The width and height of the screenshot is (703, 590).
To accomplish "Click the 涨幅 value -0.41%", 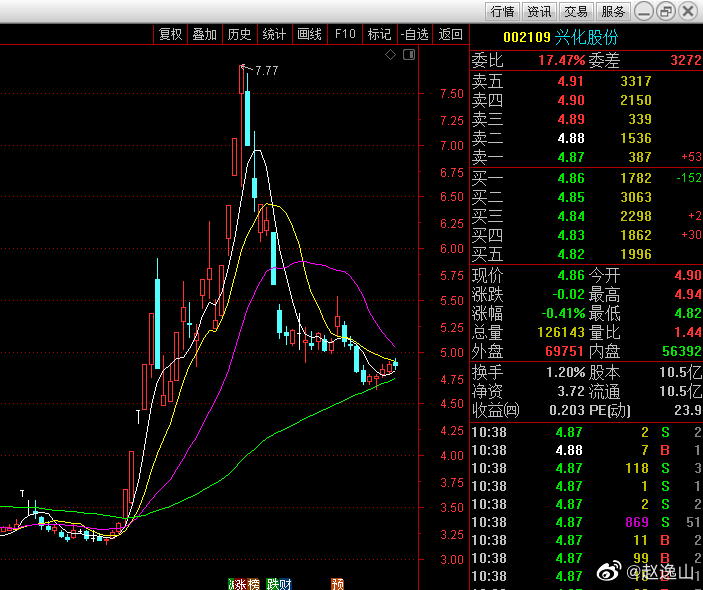I will [x=563, y=313].
